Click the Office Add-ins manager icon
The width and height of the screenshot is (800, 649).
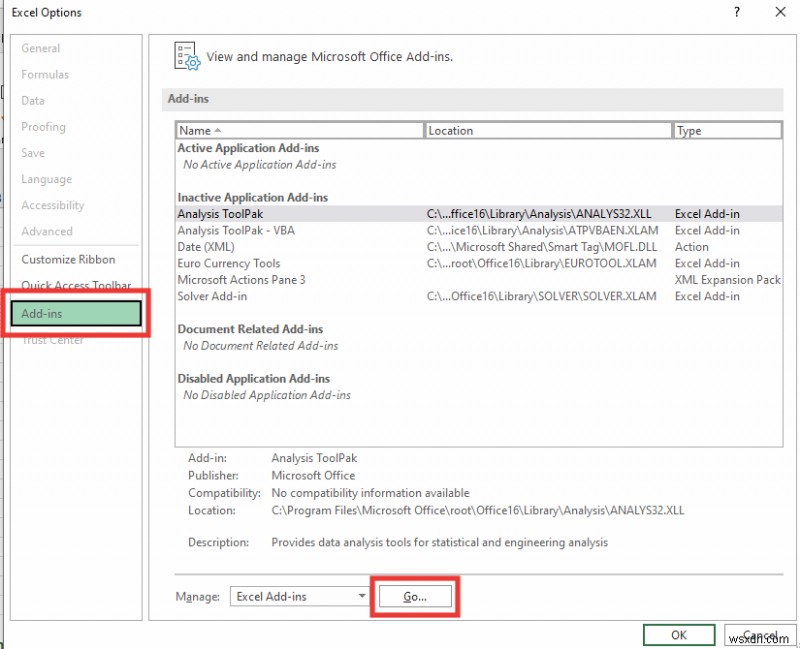pos(186,56)
